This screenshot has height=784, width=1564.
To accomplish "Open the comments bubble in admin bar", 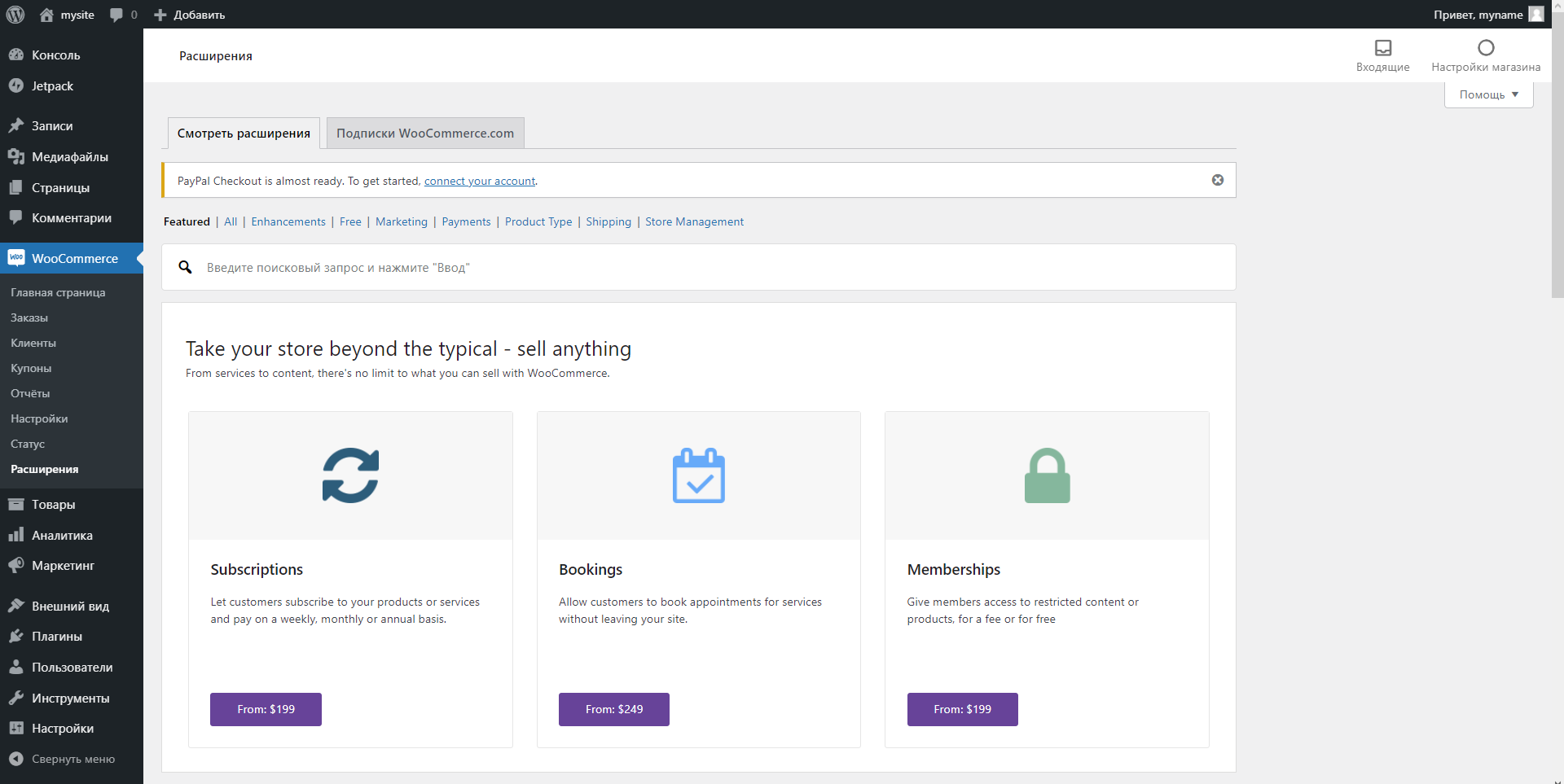I will [x=116, y=15].
